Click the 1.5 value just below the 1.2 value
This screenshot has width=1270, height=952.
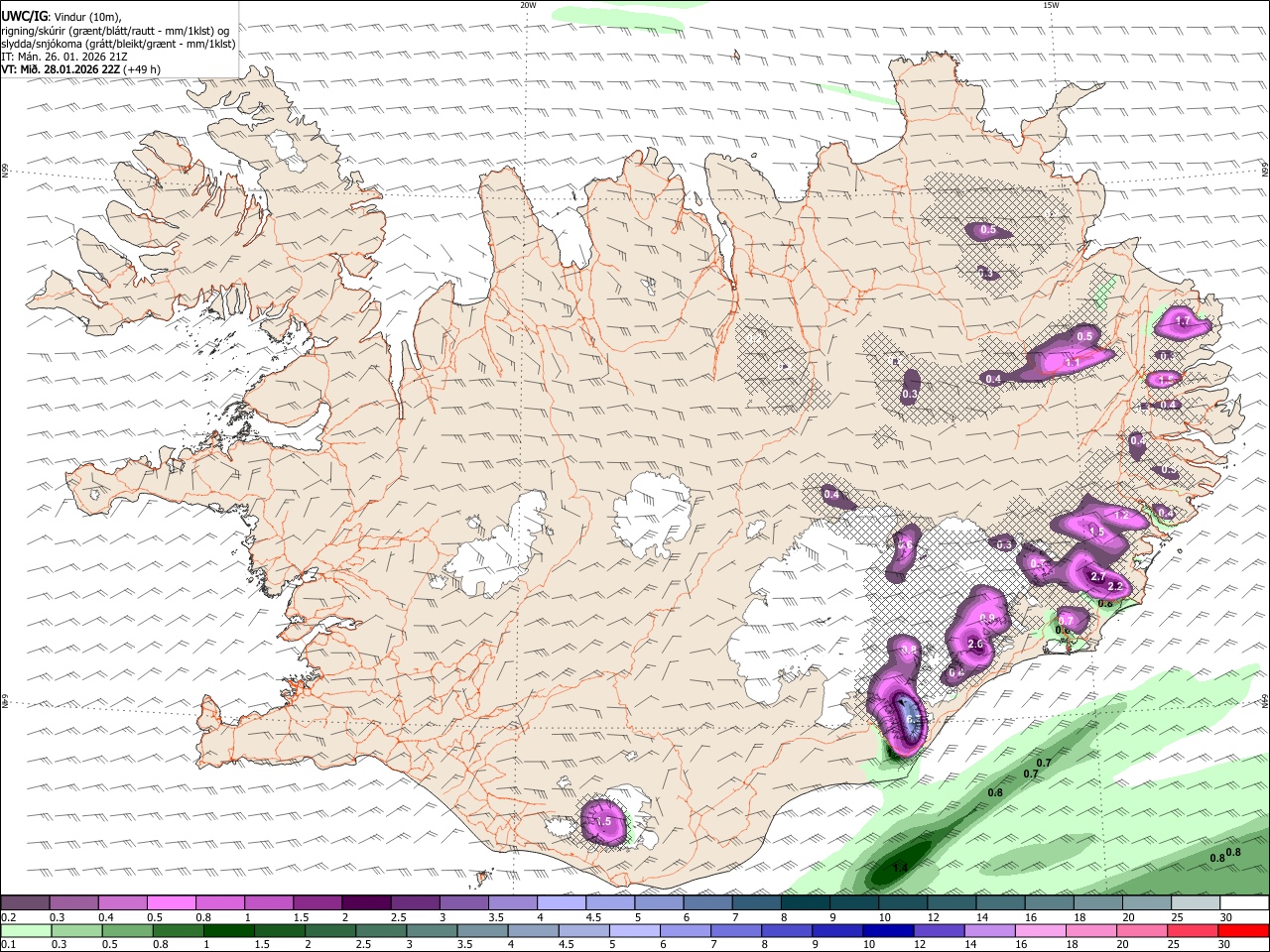[x=1096, y=533]
